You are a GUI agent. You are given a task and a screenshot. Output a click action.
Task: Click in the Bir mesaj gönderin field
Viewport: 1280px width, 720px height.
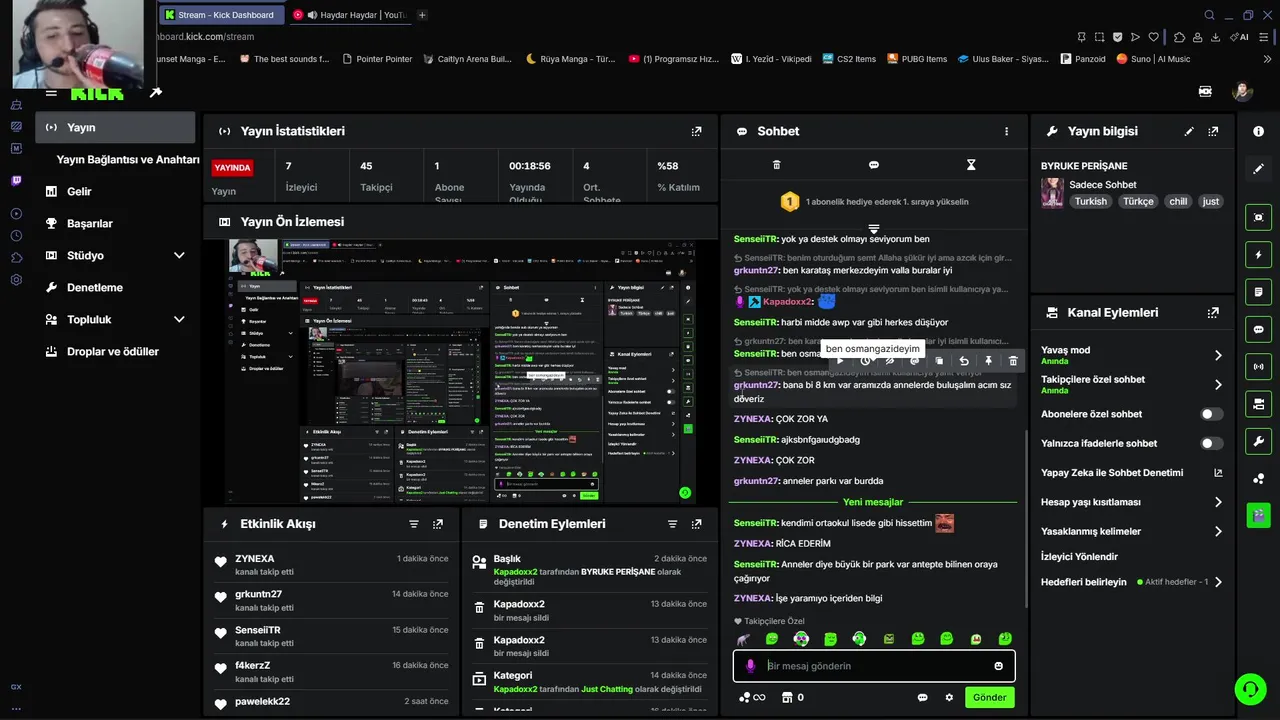pyautogui.click(x=874, y=666)
